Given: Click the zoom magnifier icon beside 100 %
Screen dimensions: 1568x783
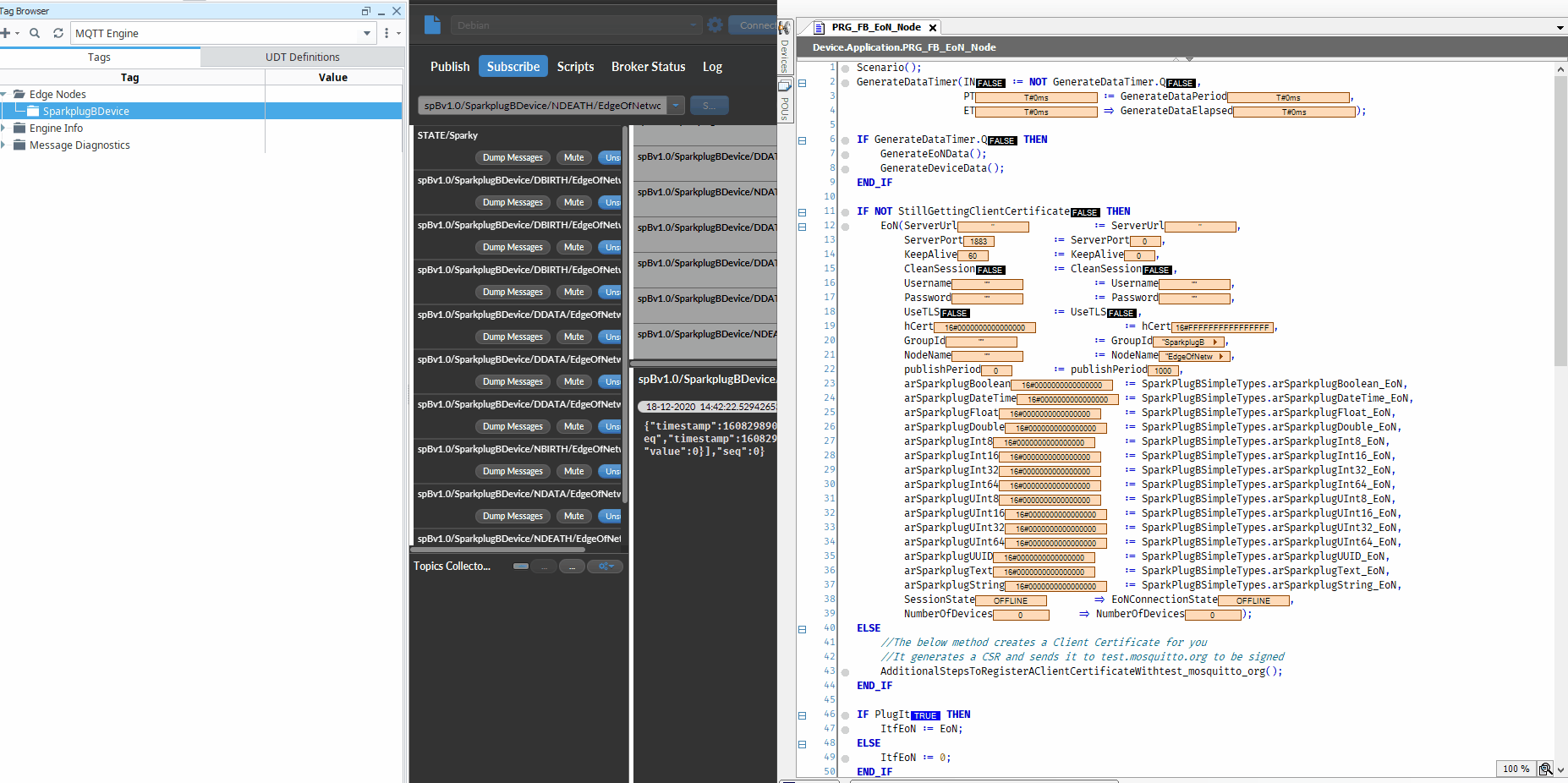Looking at the screenshot, I should click(1545, 769).
